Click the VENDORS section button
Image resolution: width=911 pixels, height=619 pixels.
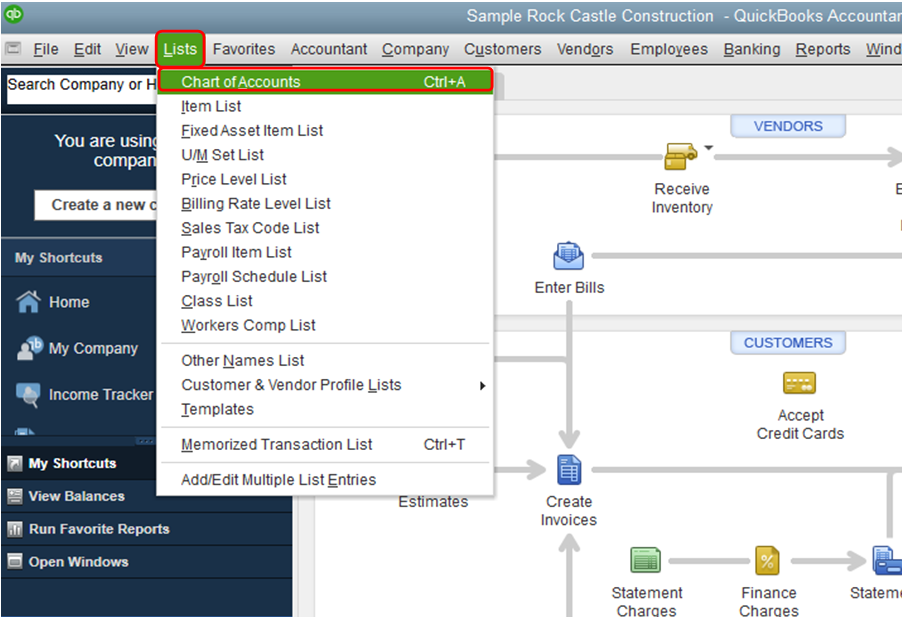[788, 126]
